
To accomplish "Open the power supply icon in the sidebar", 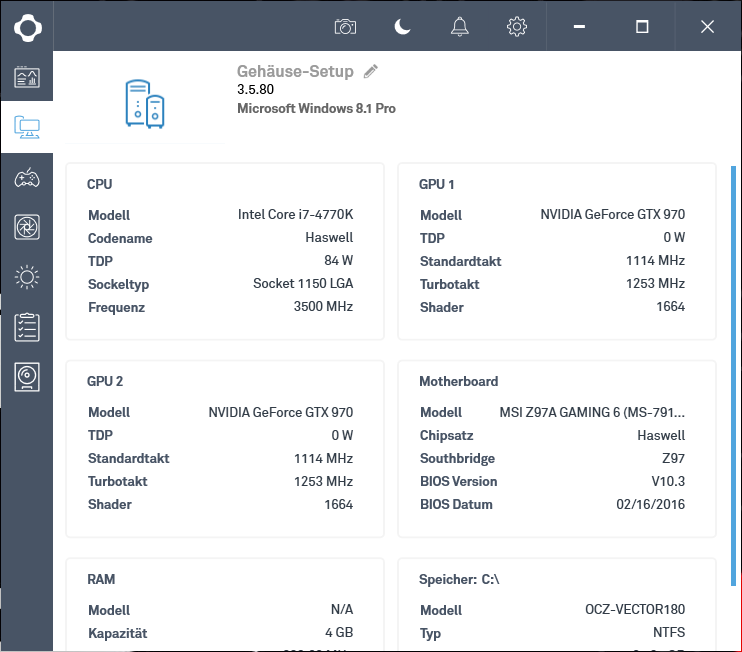I will pyautogui.click(x=27, y=377).
